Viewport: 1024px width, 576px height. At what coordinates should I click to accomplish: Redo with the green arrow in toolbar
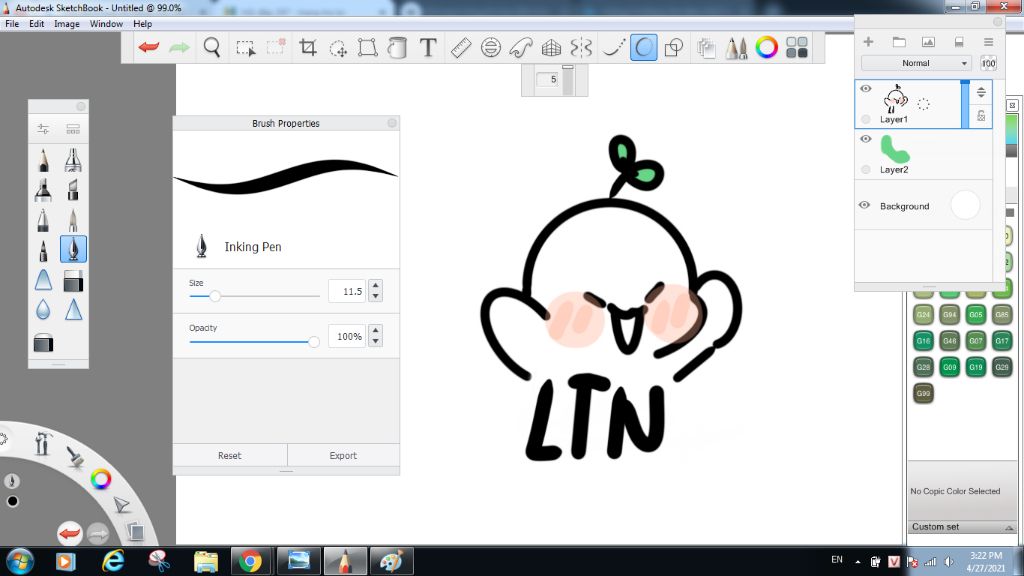pyautogui.click(x=180, y=48)
